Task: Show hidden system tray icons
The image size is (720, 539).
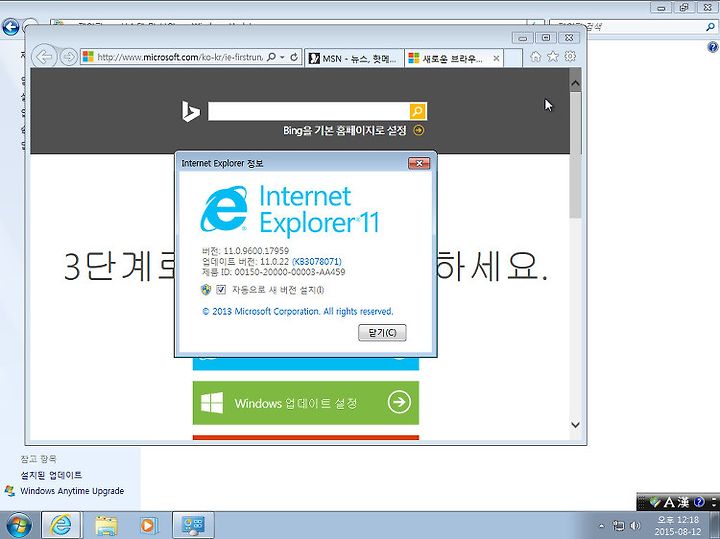Action: click(602, 526)
